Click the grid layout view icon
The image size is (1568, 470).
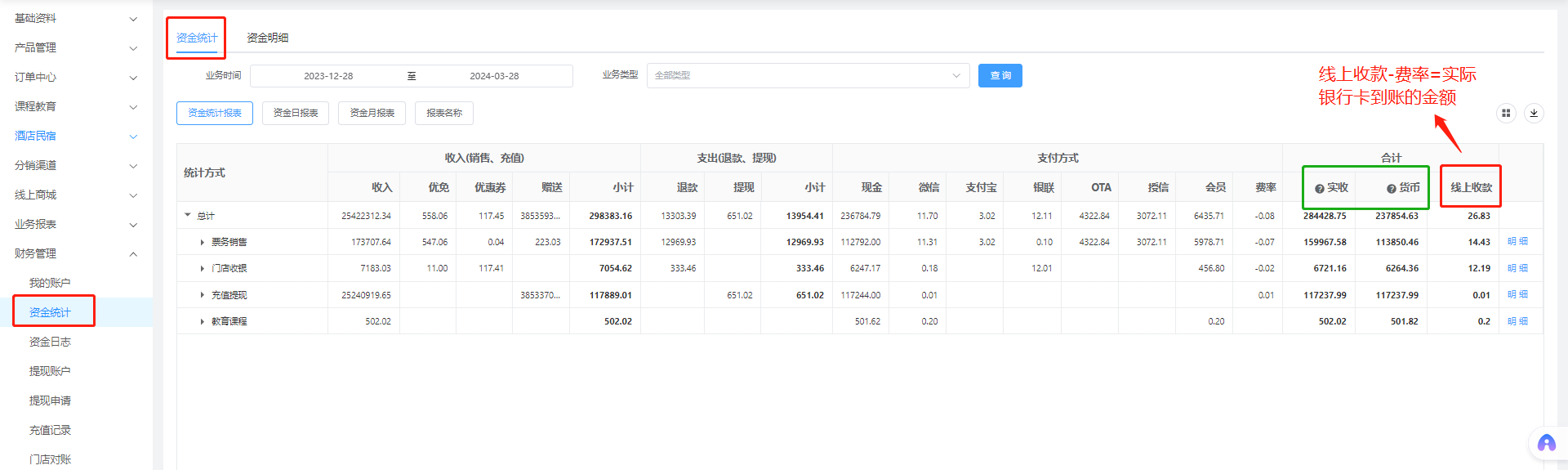click(1506, 114)
